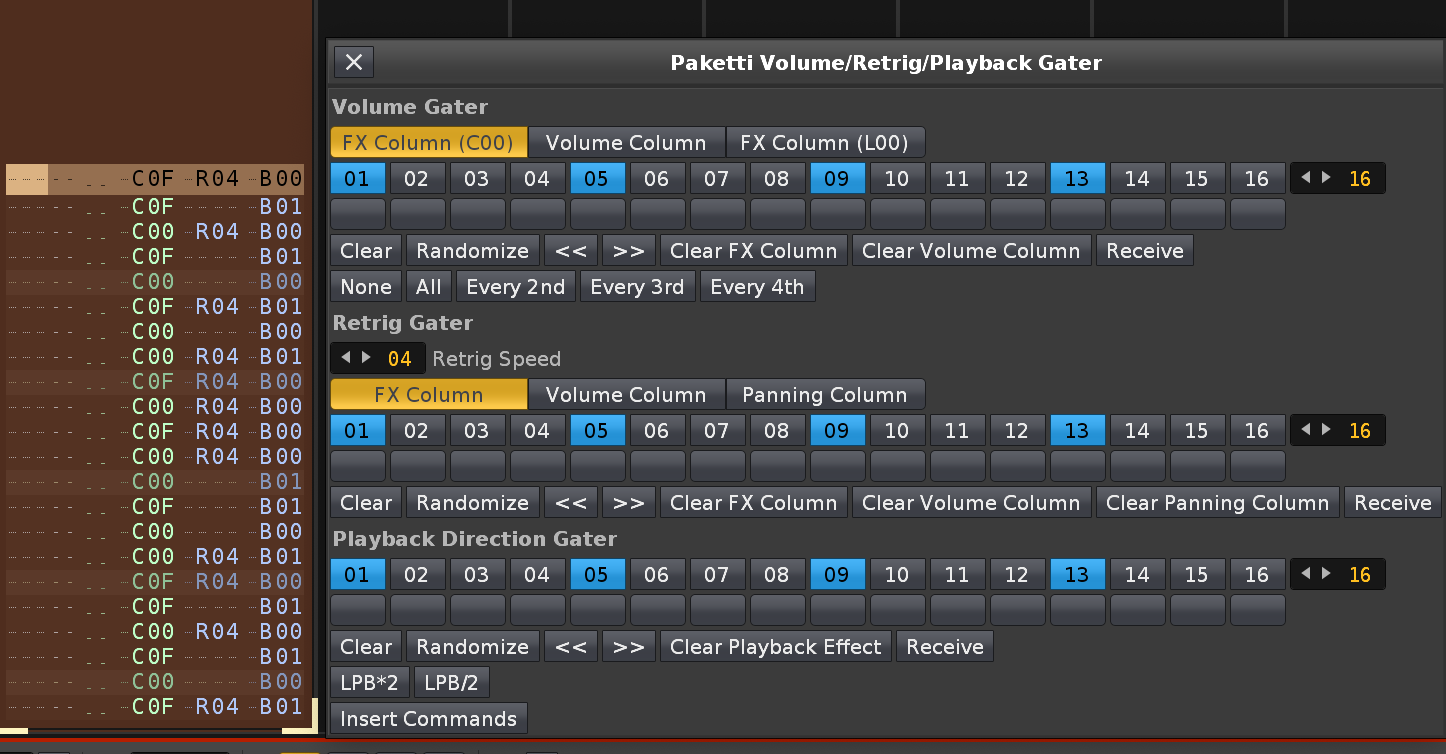Close the Paketti Gater dialog
This screenshot has height=754, width=1446.
pyautogui.click(x=354, y=62)
